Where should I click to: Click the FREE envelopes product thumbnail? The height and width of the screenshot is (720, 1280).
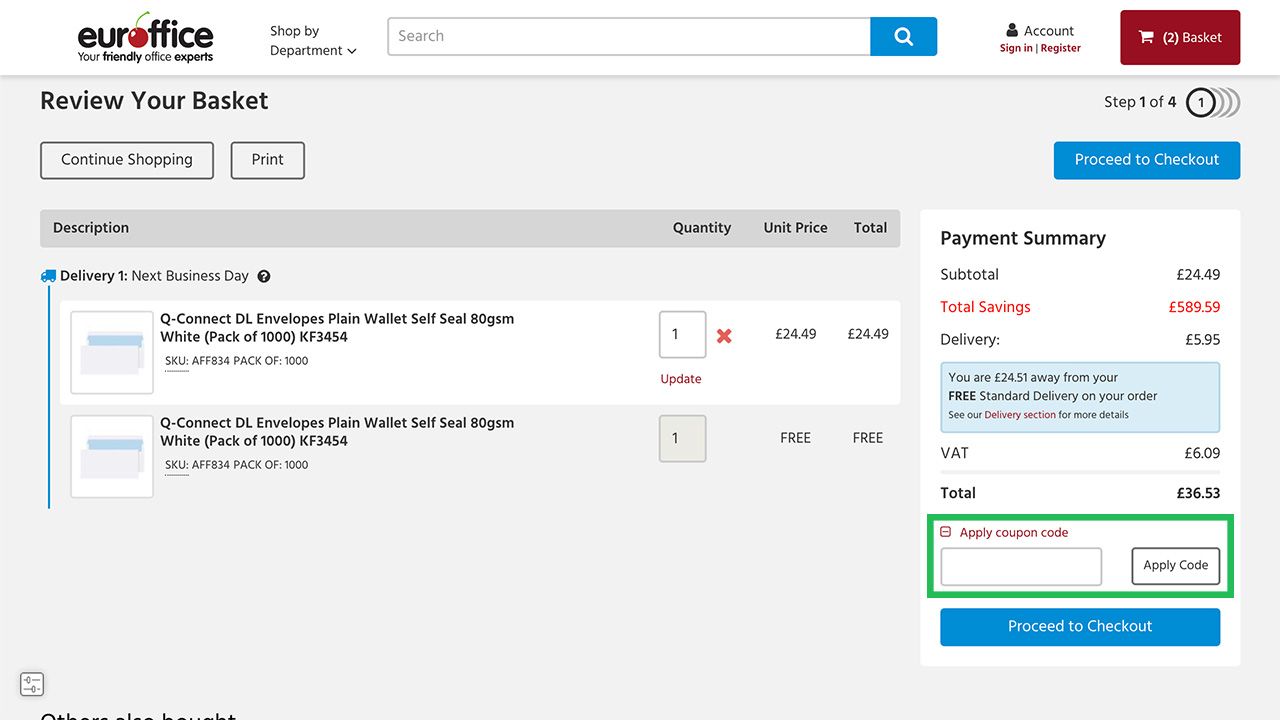tap(112, 456)
